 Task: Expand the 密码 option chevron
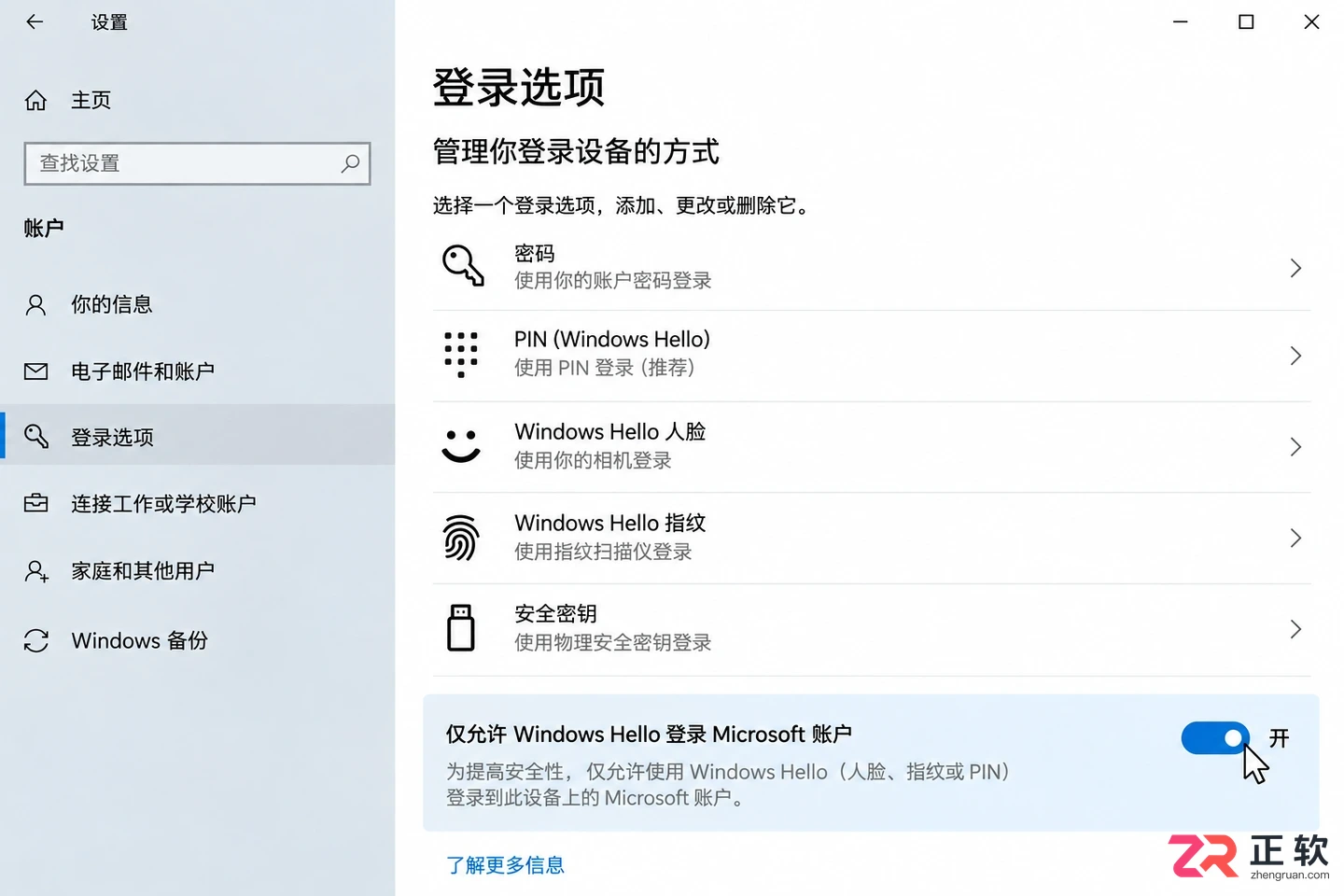point(1295,268)
